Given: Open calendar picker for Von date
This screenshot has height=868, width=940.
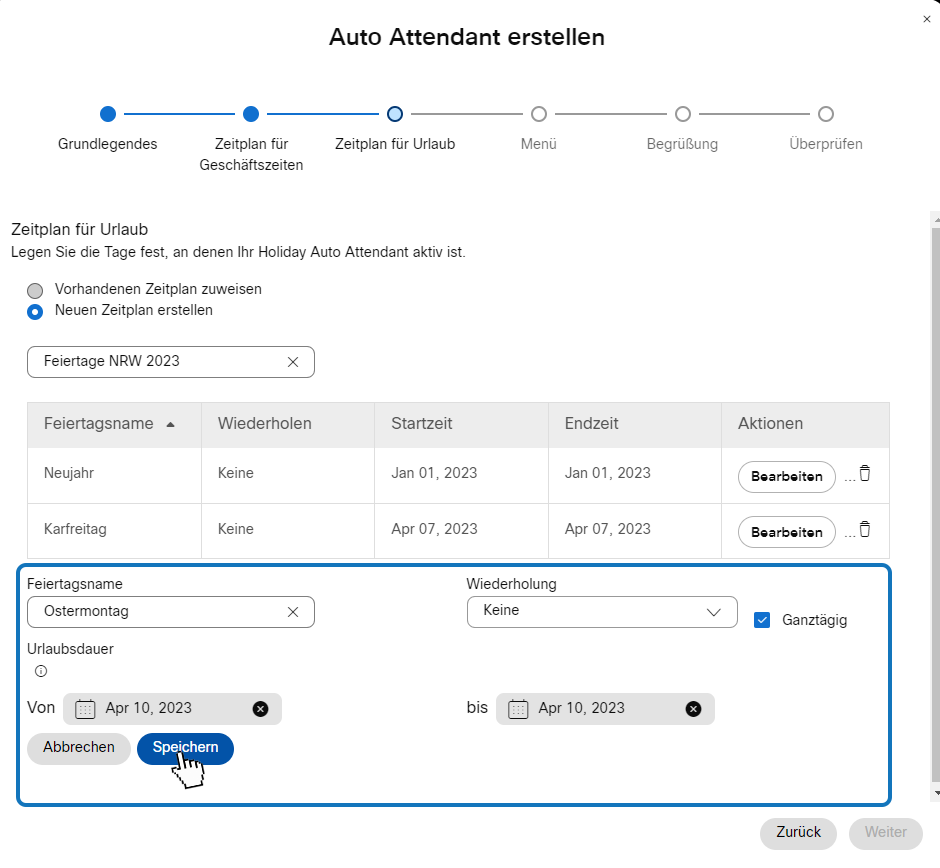Looking at the screenshot, I should 86,709.
